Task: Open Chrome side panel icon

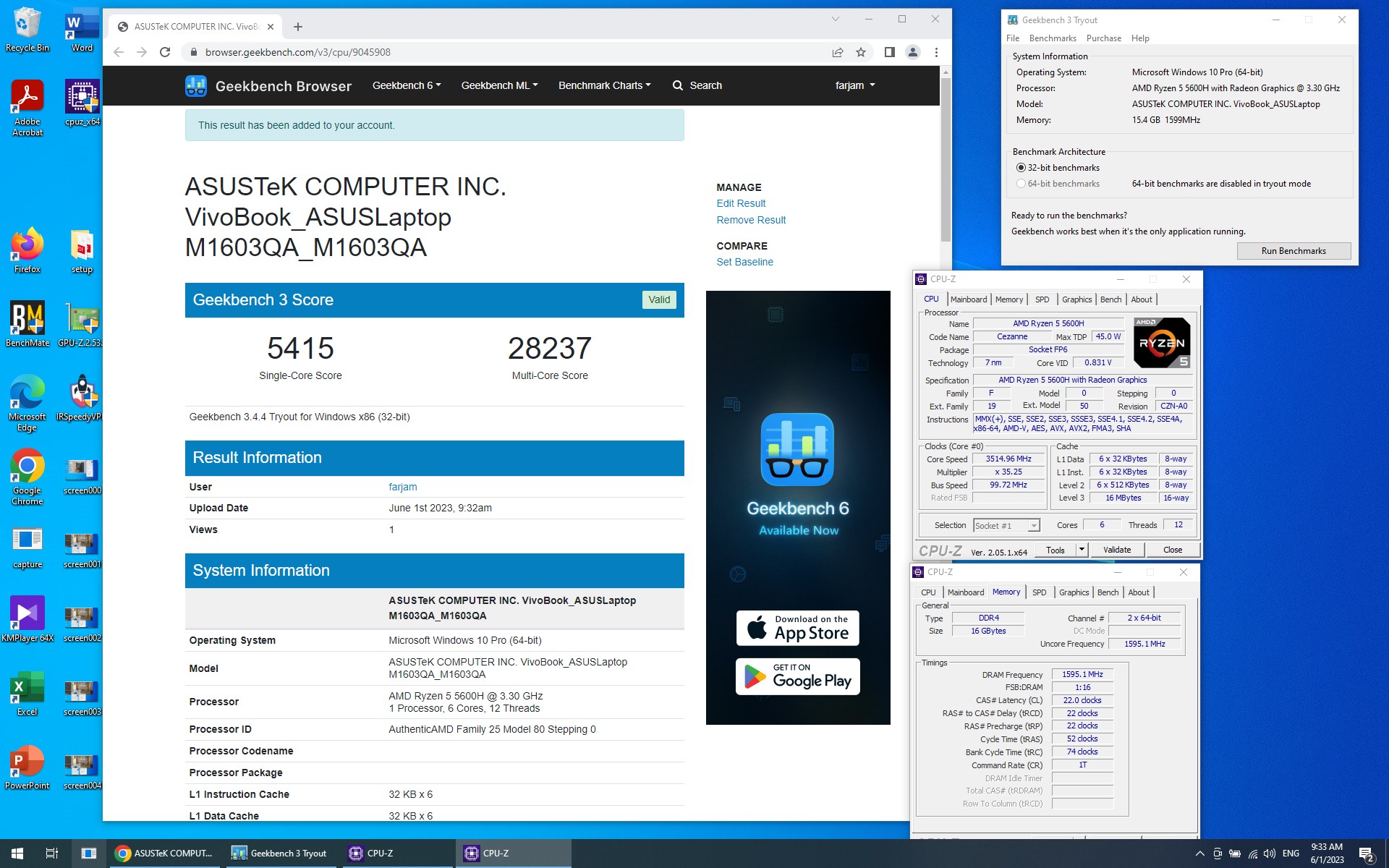Action: (889, 52)
